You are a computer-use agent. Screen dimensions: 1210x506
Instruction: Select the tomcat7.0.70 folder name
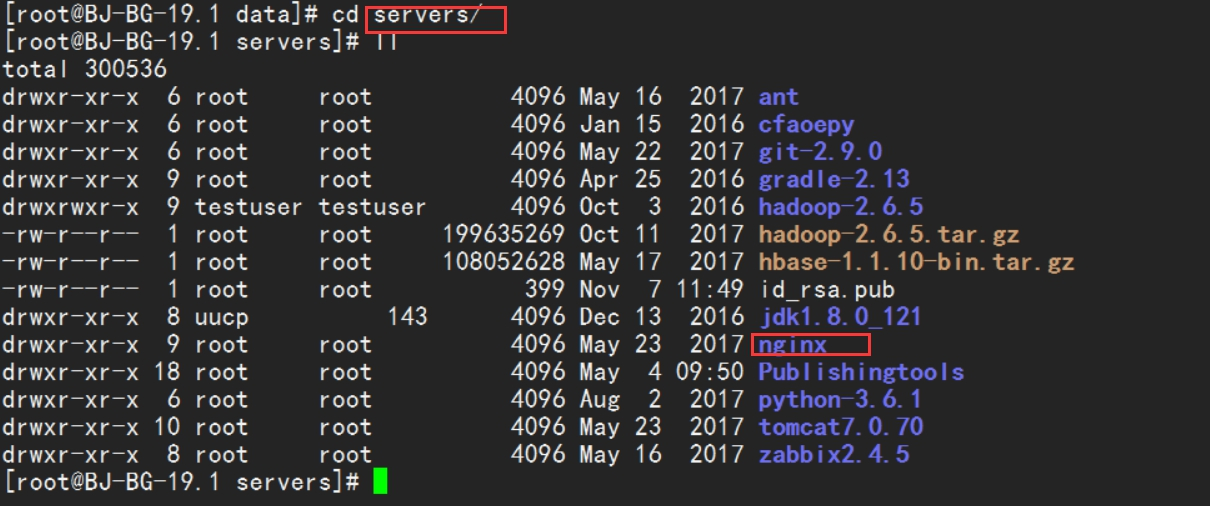tap(840, 427)
